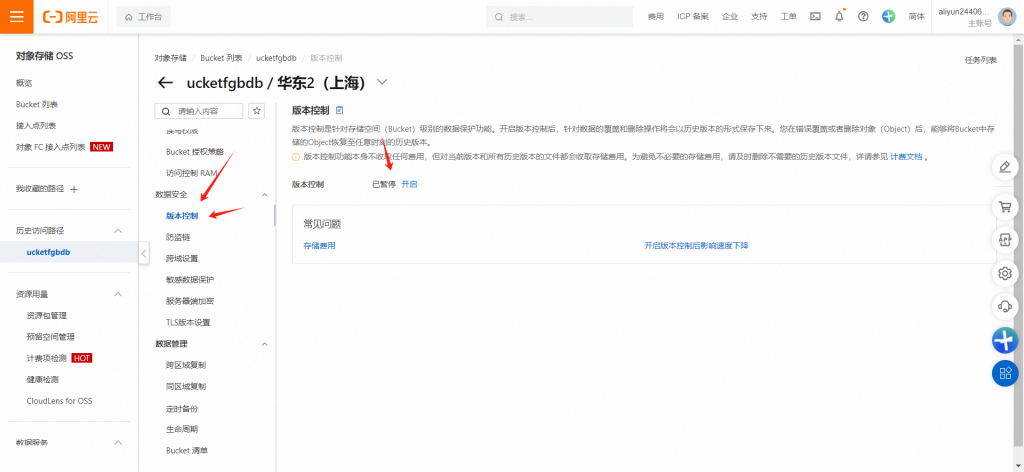The image size is (1024, 472).
Task: Collapse the 资源用量 section
Action: click(118, 294)
